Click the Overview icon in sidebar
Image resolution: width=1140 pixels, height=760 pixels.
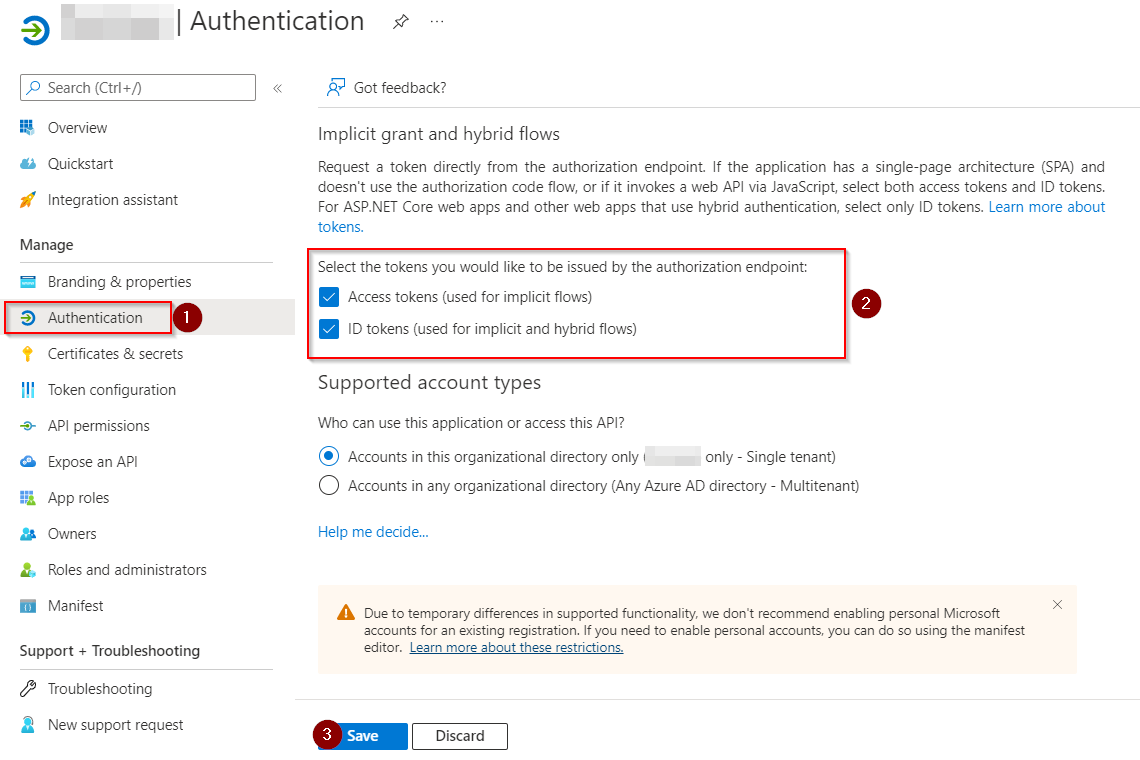28,128
